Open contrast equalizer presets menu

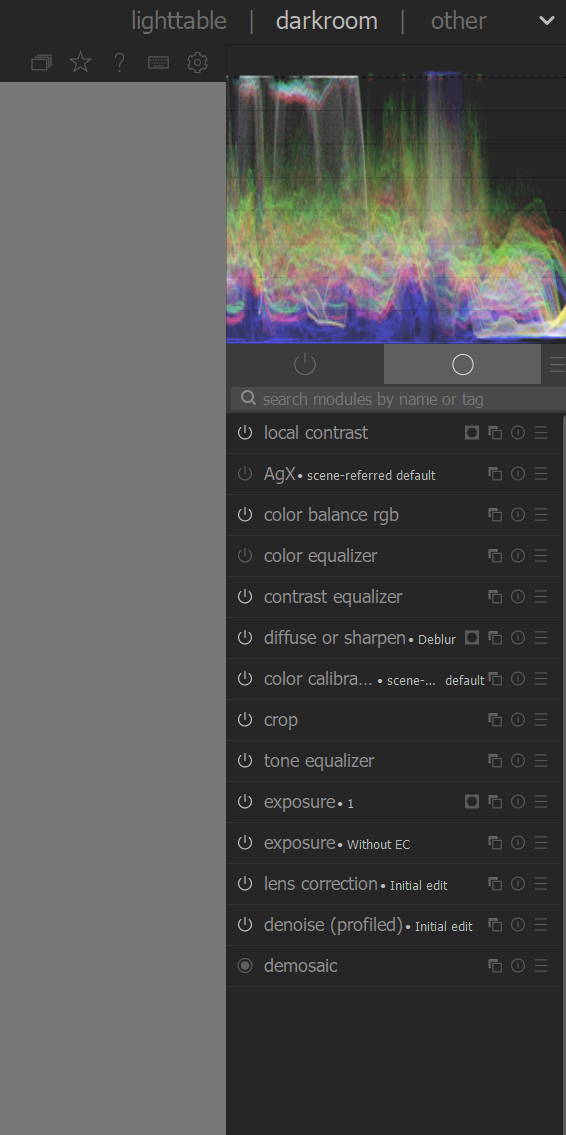(x=541, y=596)
